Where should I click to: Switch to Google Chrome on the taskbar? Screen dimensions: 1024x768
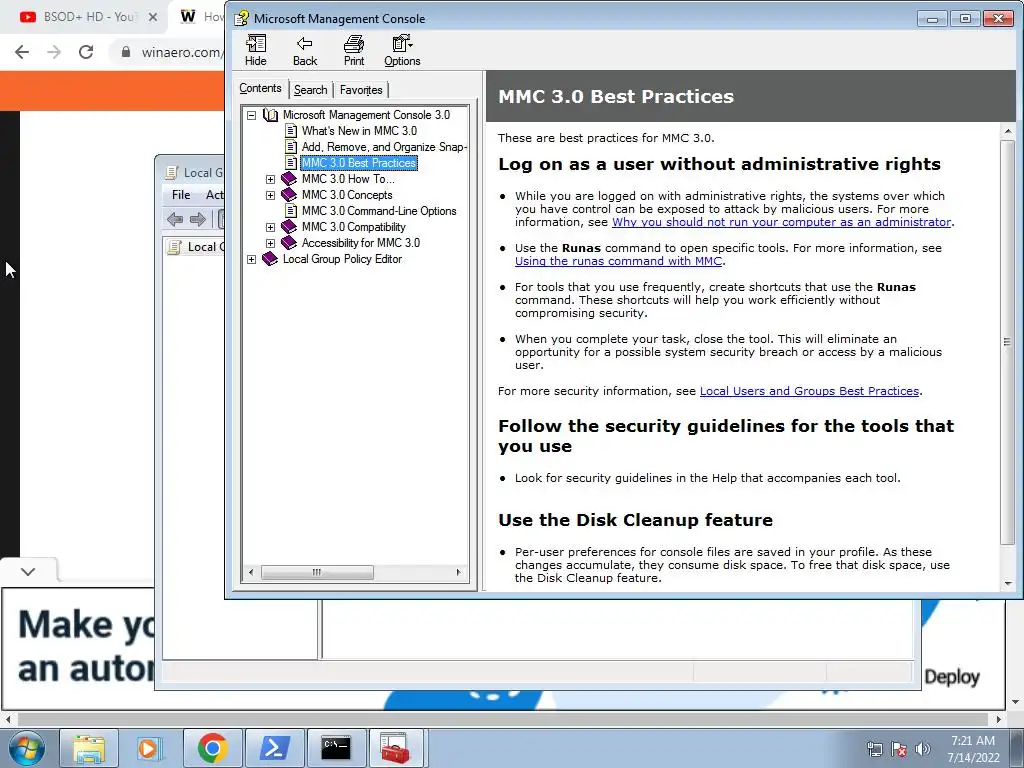coord(212,748)
